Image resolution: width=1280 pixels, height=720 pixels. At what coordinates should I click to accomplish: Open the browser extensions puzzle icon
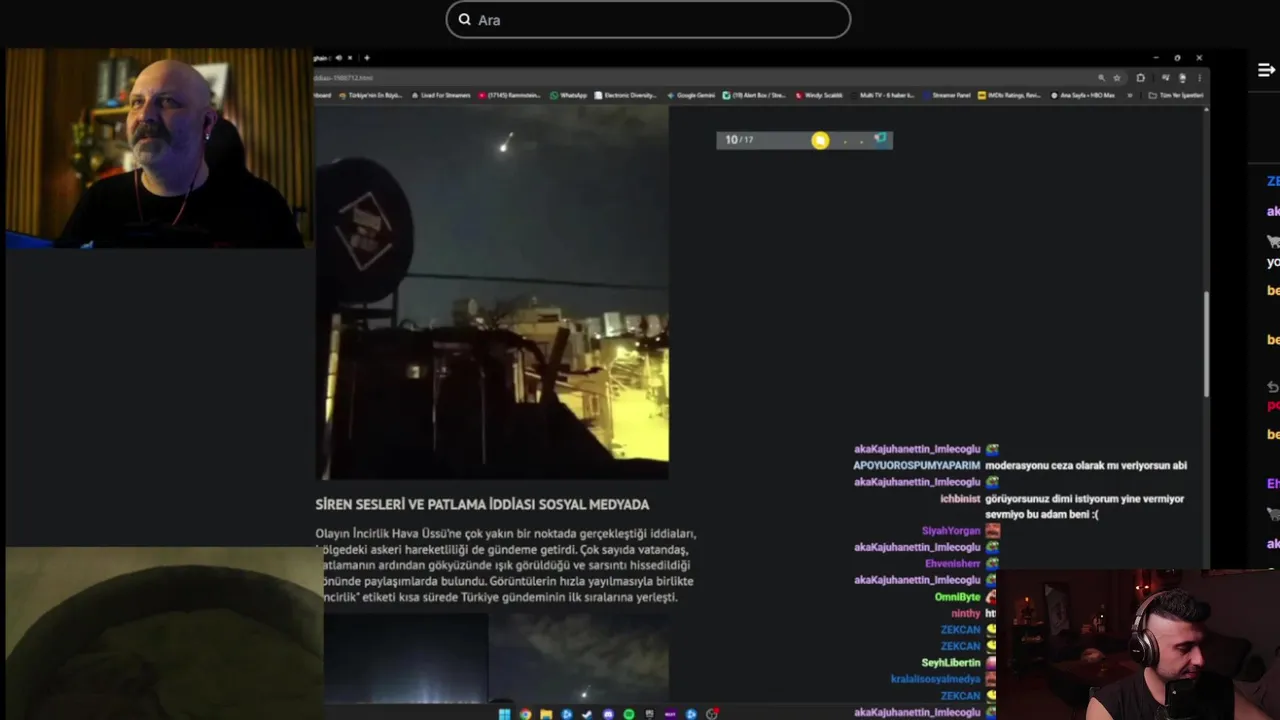tap(1140, 78)
